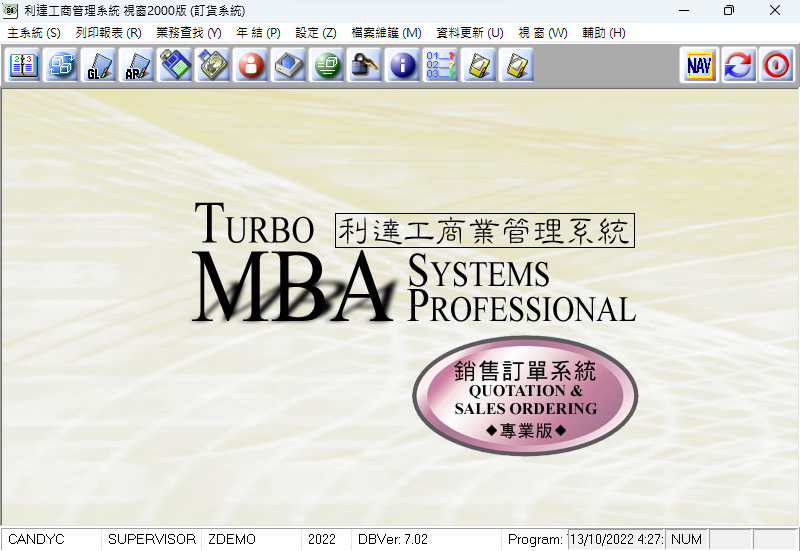This screenshot has width=800, height=551.
Task: Click the green globe icon
Action: [x=327, y=65]
